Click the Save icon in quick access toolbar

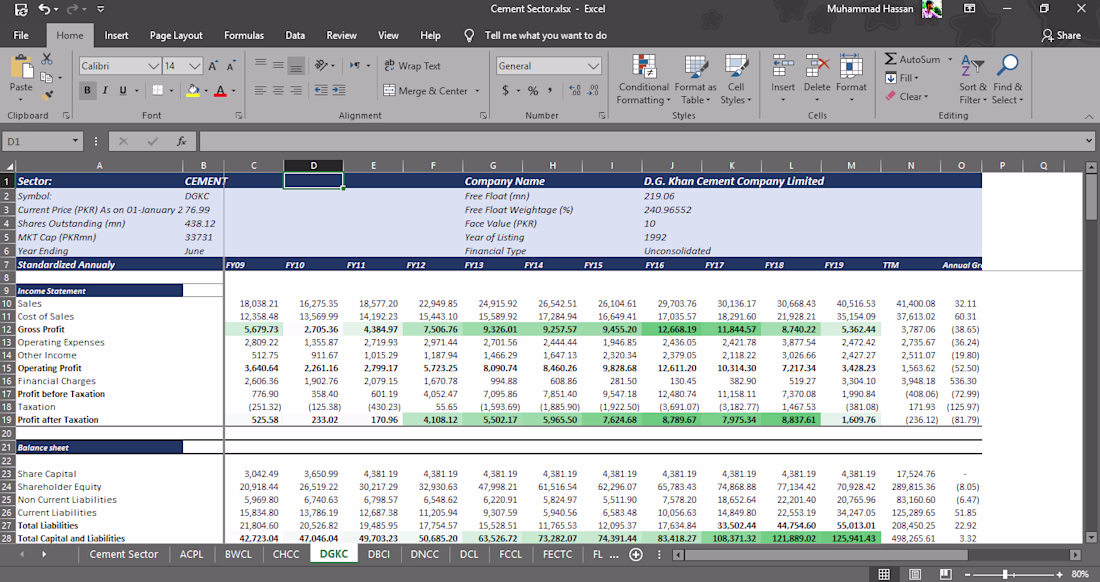(x=20, y=9)
